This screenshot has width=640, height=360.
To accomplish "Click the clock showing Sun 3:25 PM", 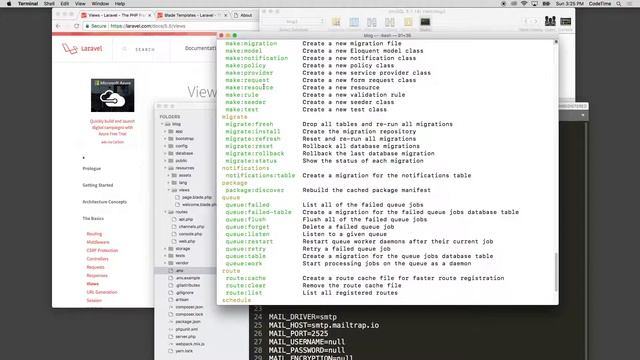I will coord(569,4).
